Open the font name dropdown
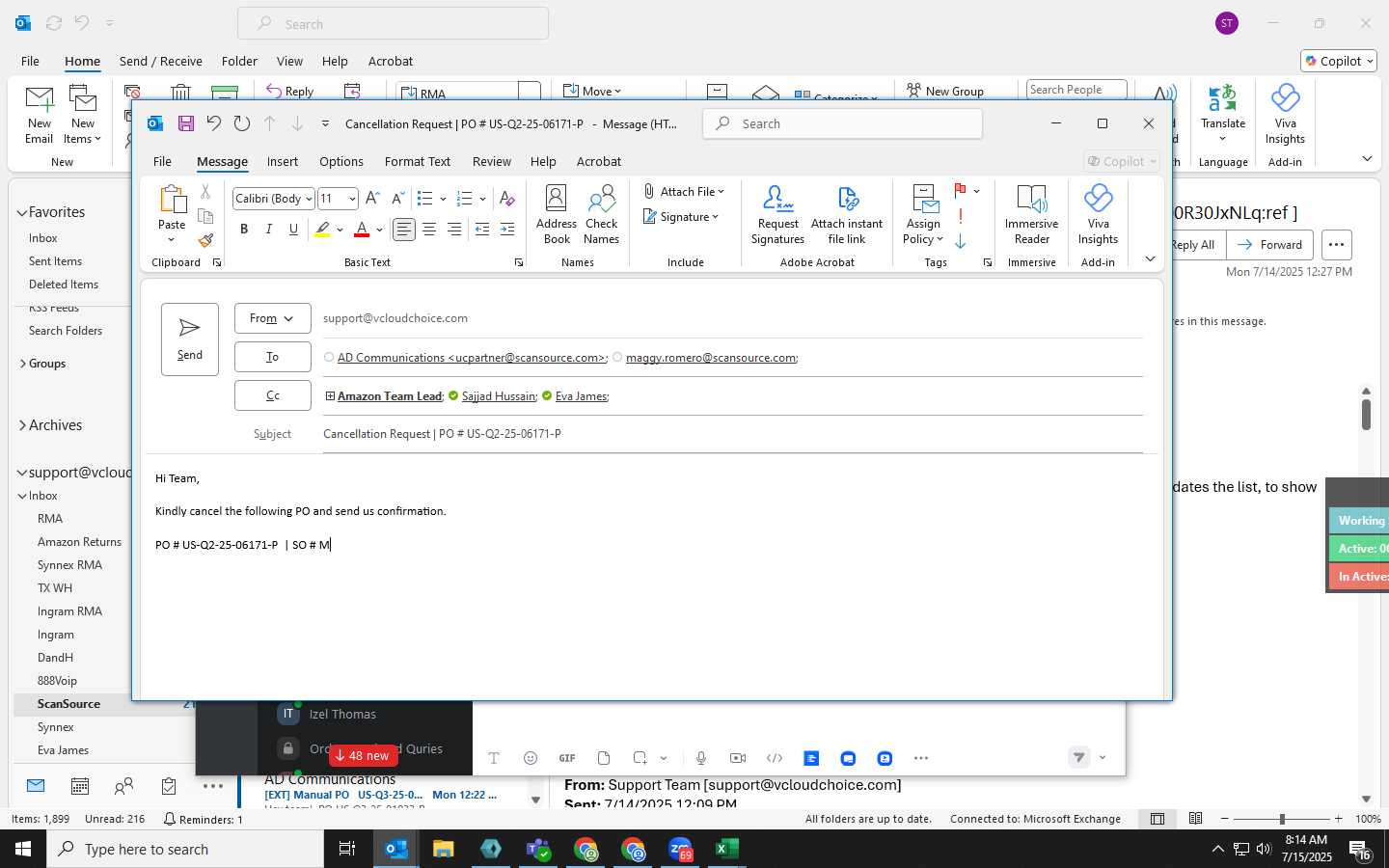1389x868 pixels. click(309, 199)
